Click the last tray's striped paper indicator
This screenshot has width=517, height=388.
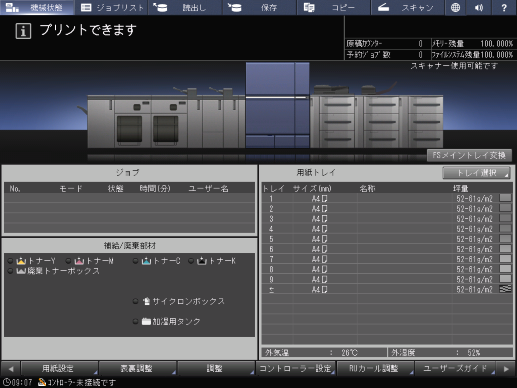click(505, 289)
